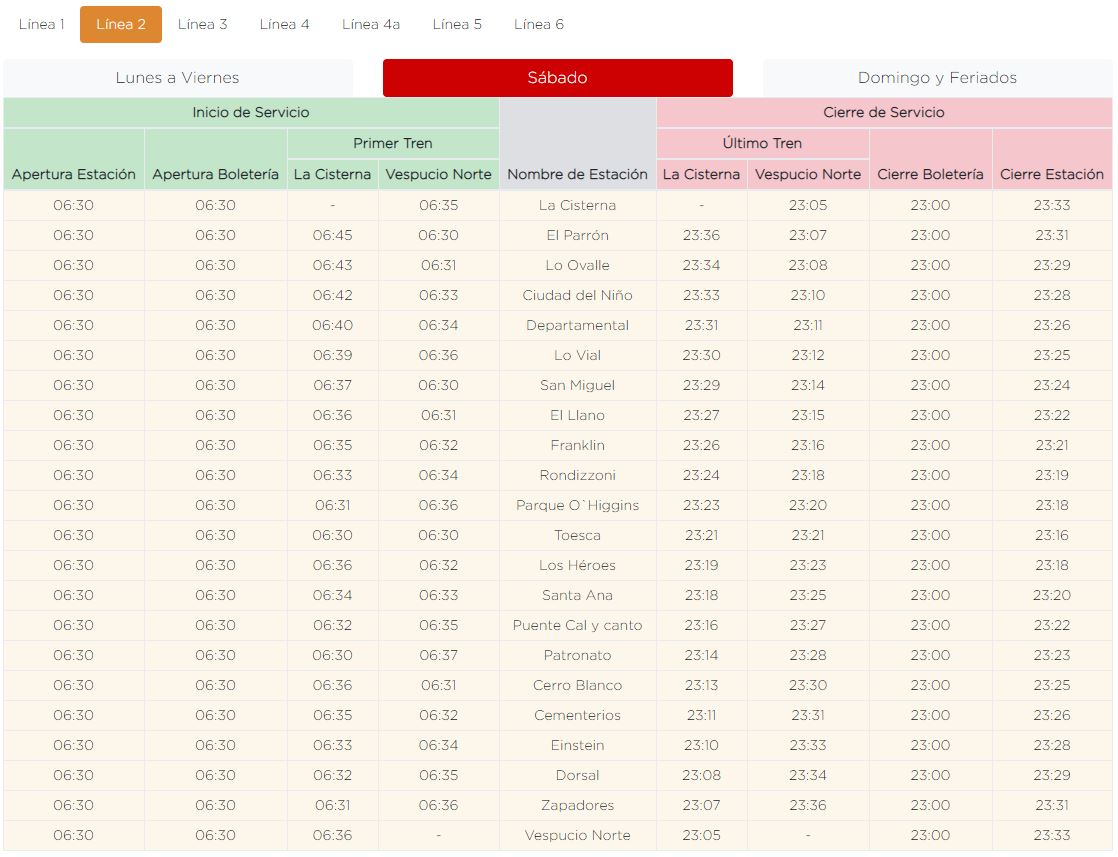This screenshot has width=1118, height=857.
Task: Click 06:36 first train for Vespucio Norte row
Action: click(332, 835)
